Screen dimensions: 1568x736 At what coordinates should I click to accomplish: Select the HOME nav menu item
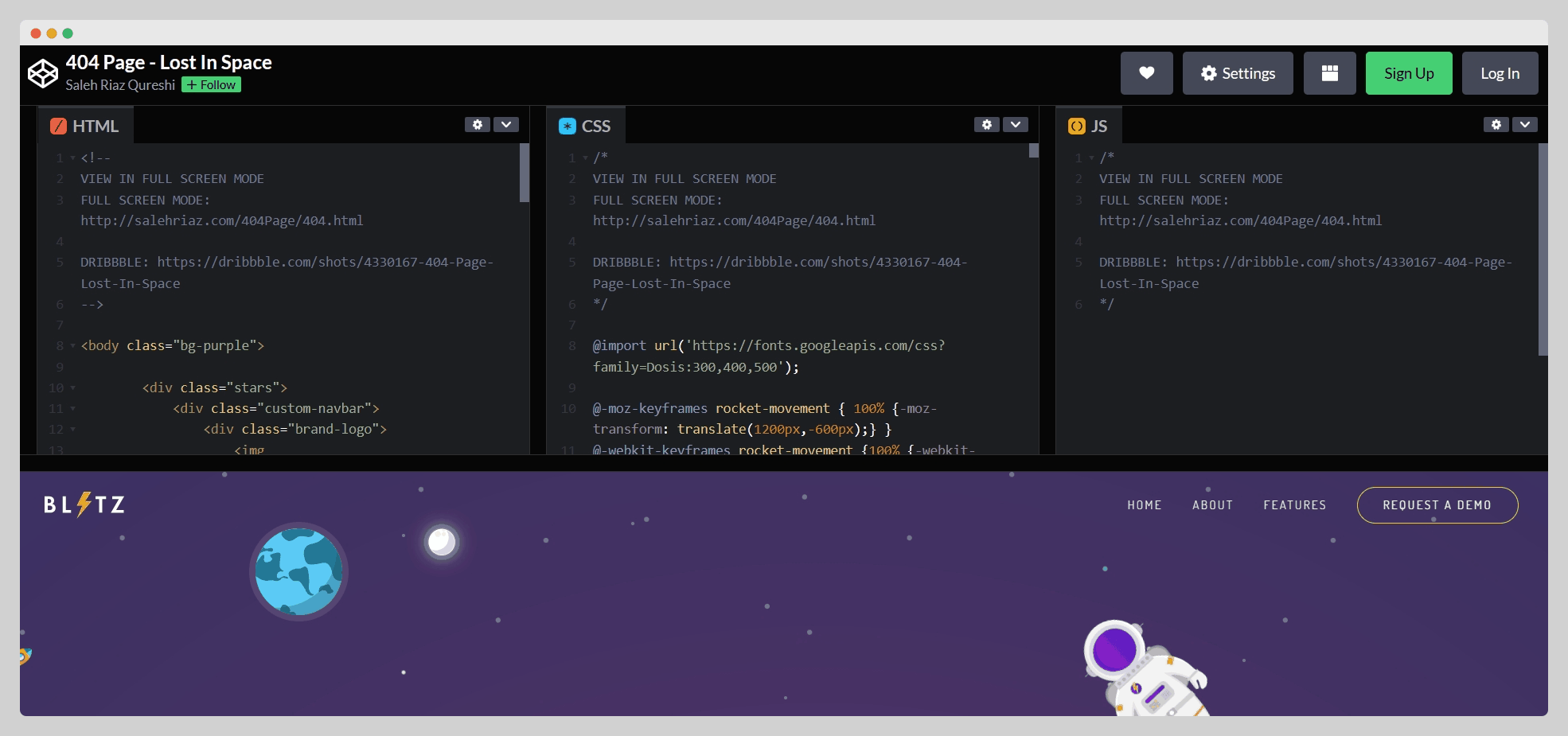point(1144,505)
